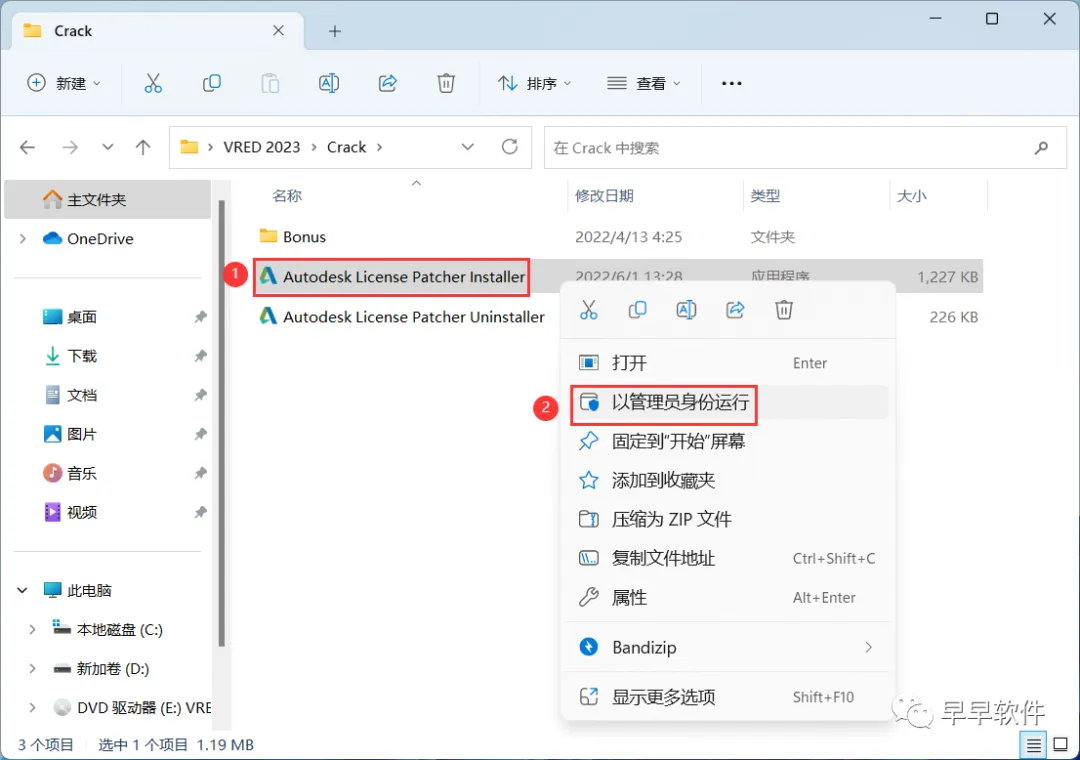
Task: Select the Bonus folder
Action: pos(292,237)
